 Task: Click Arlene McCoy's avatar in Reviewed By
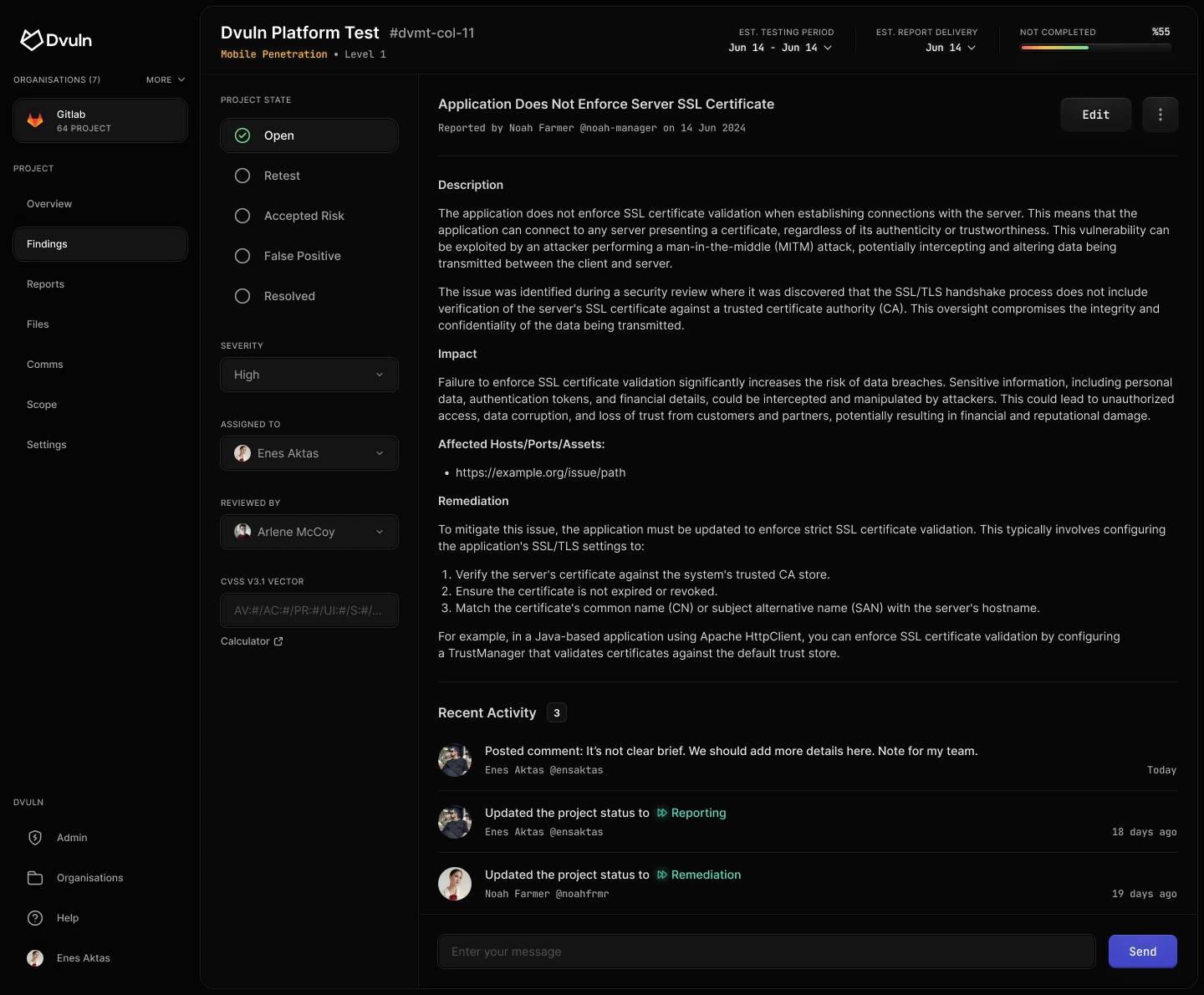point(242,532)
